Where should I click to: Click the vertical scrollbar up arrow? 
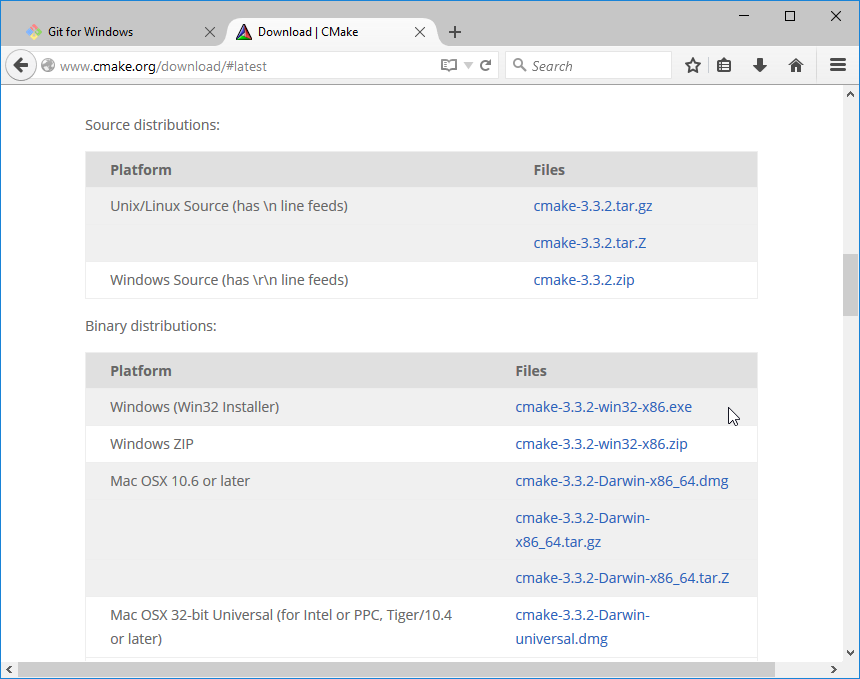point(850,94)
